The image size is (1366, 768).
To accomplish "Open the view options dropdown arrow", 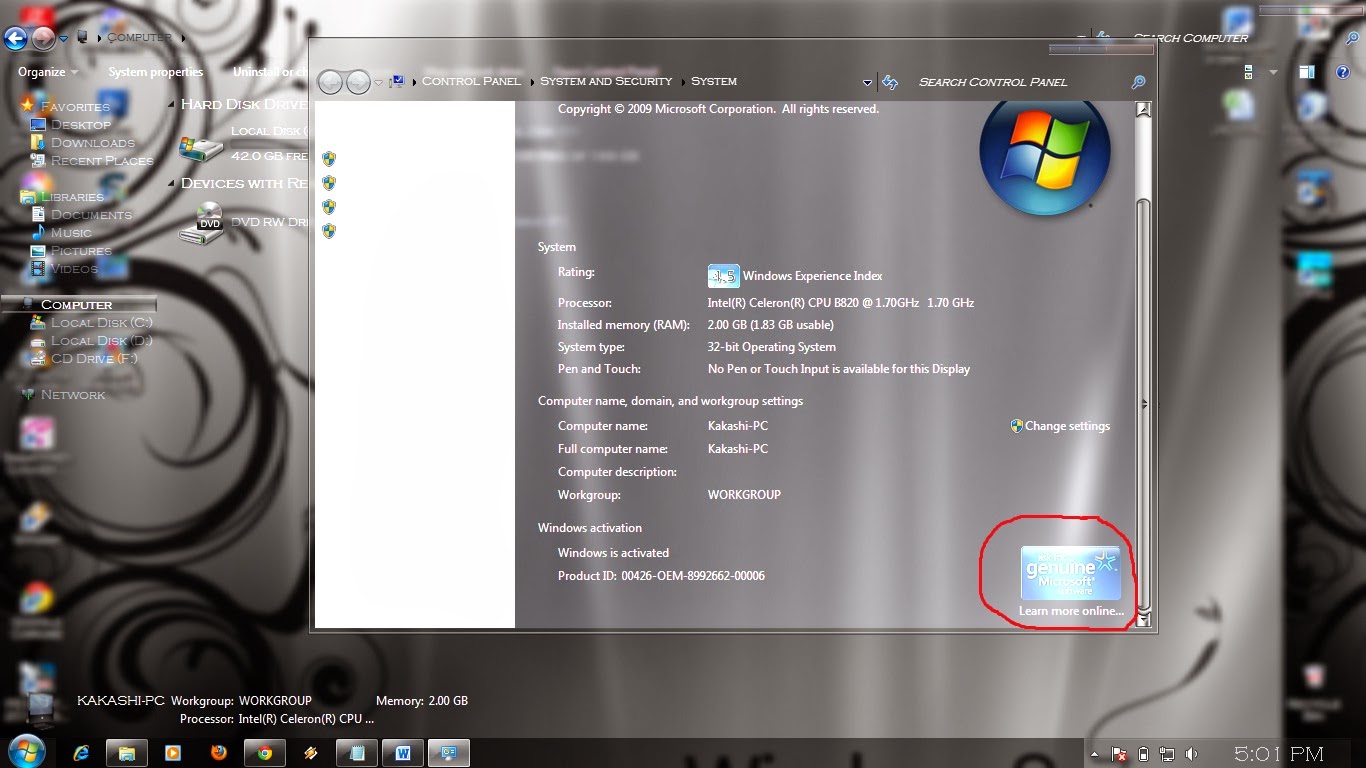I will [x=1273, y=72].
